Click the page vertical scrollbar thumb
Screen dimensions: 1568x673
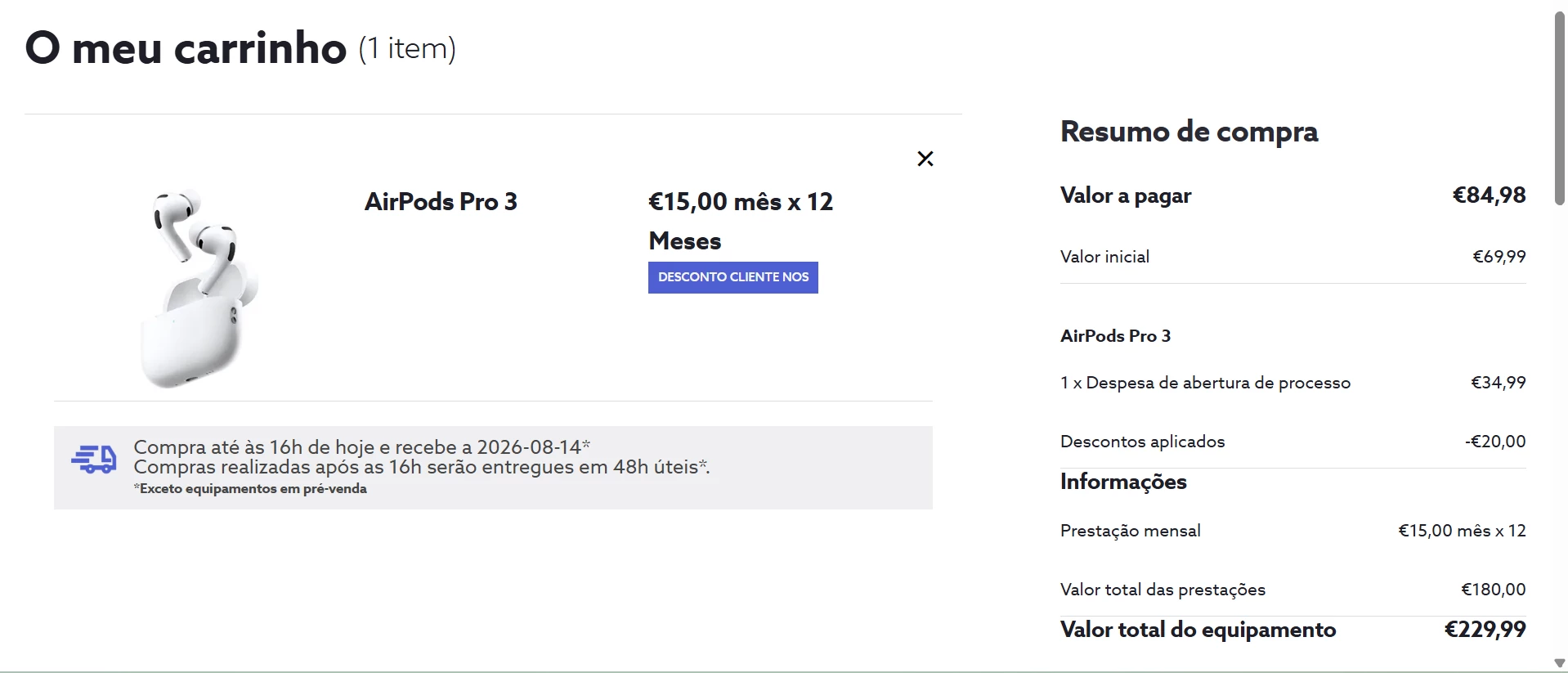pyautogui.click(x=1559, y=108)
